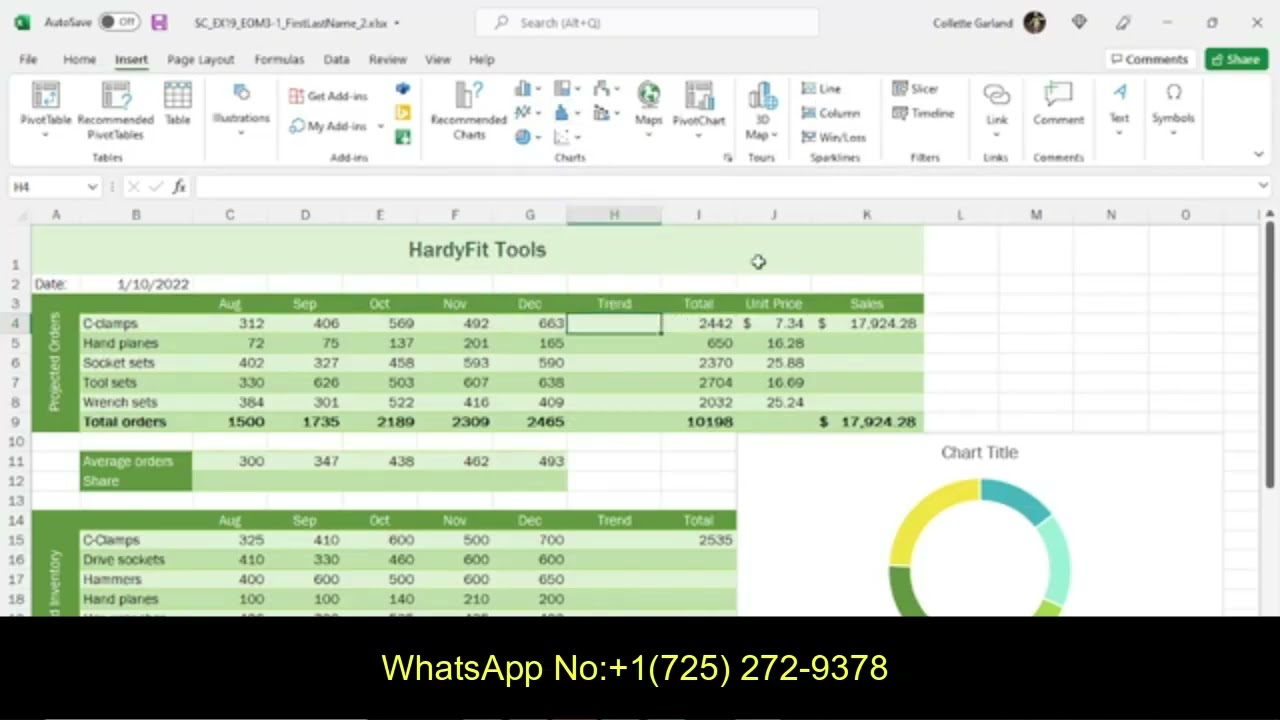Viewport: 1280px width, 720px height.
Task: Open the Illustrations menu
Action: click(241, 109)
